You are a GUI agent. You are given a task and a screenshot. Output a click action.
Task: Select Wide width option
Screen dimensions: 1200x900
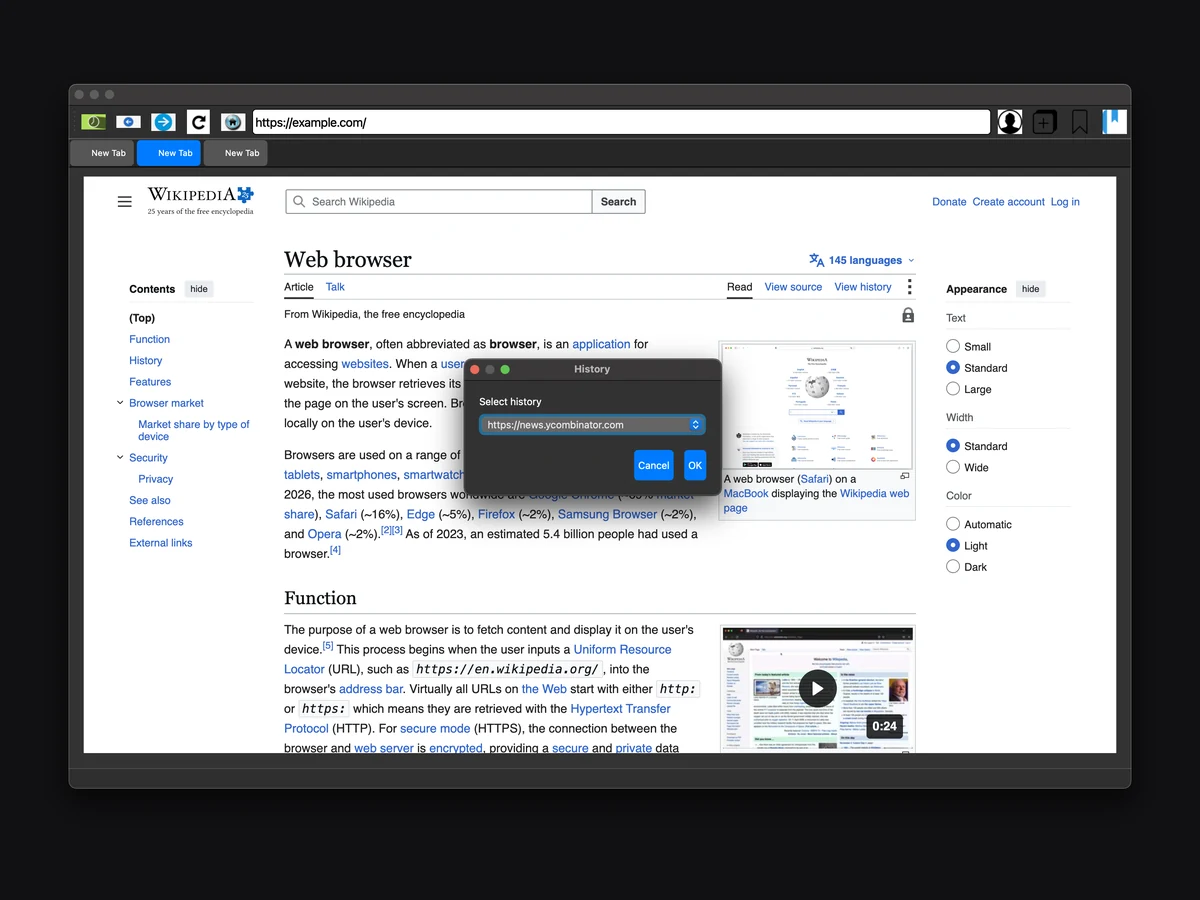point(953,467)
